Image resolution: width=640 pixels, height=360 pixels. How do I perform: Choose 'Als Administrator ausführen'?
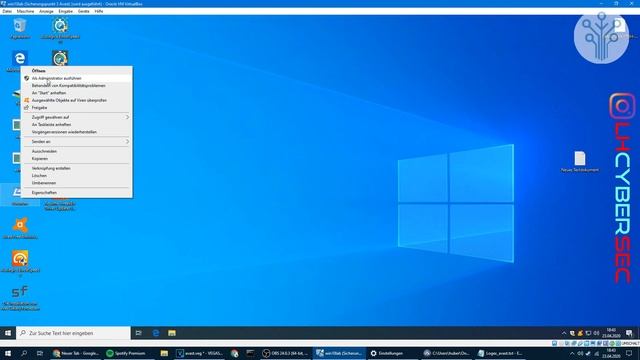click(77, 78)
